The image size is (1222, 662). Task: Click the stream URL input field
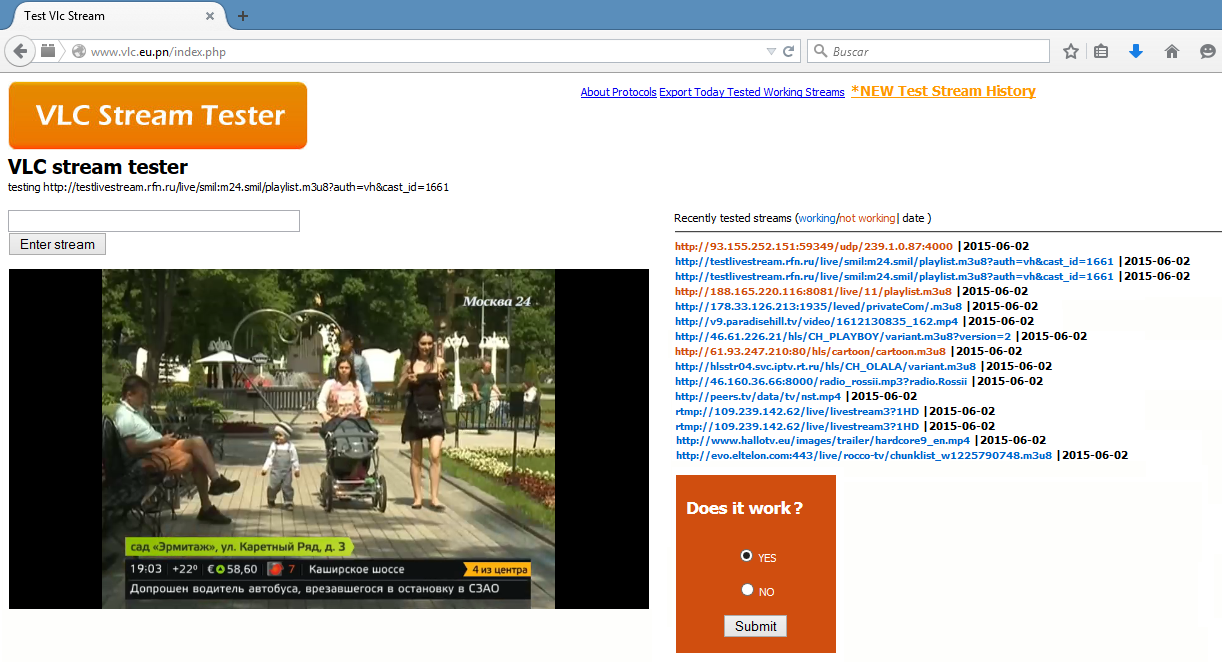154,221
